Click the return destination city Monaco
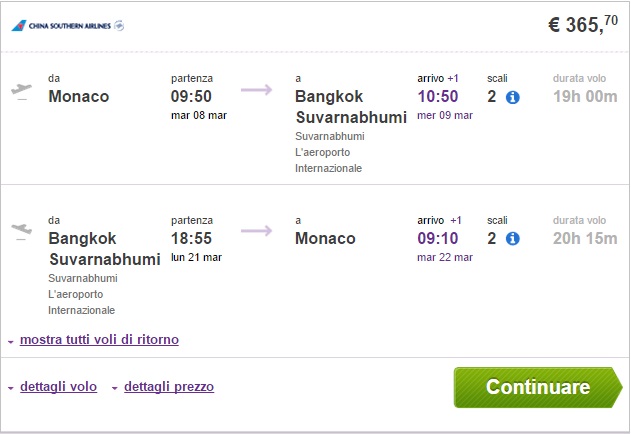Viewport: 631px width, 434px height. (x=325, y=238)
